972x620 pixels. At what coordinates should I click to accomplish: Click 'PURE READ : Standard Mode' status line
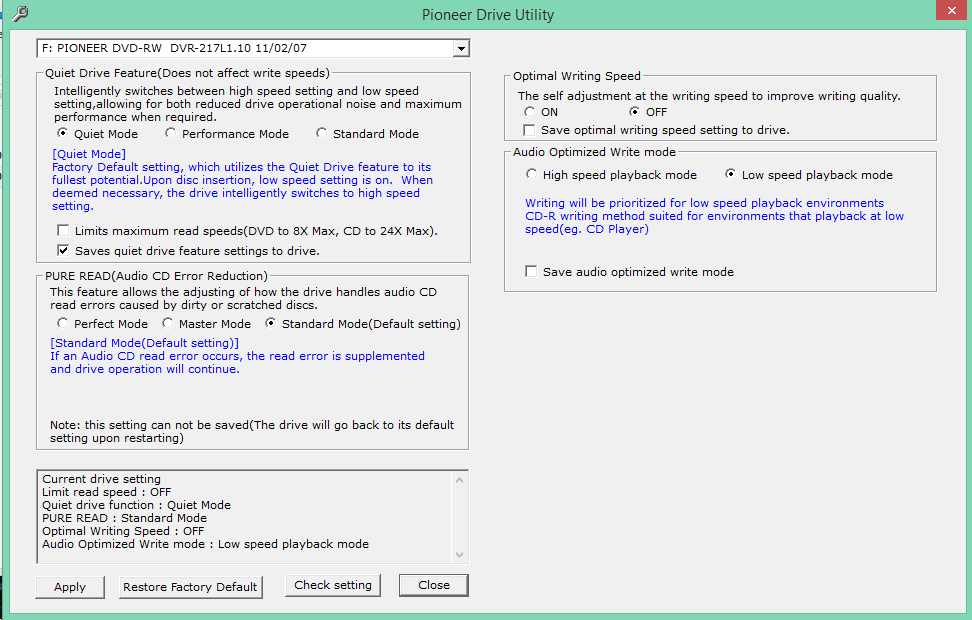[125, 518]
